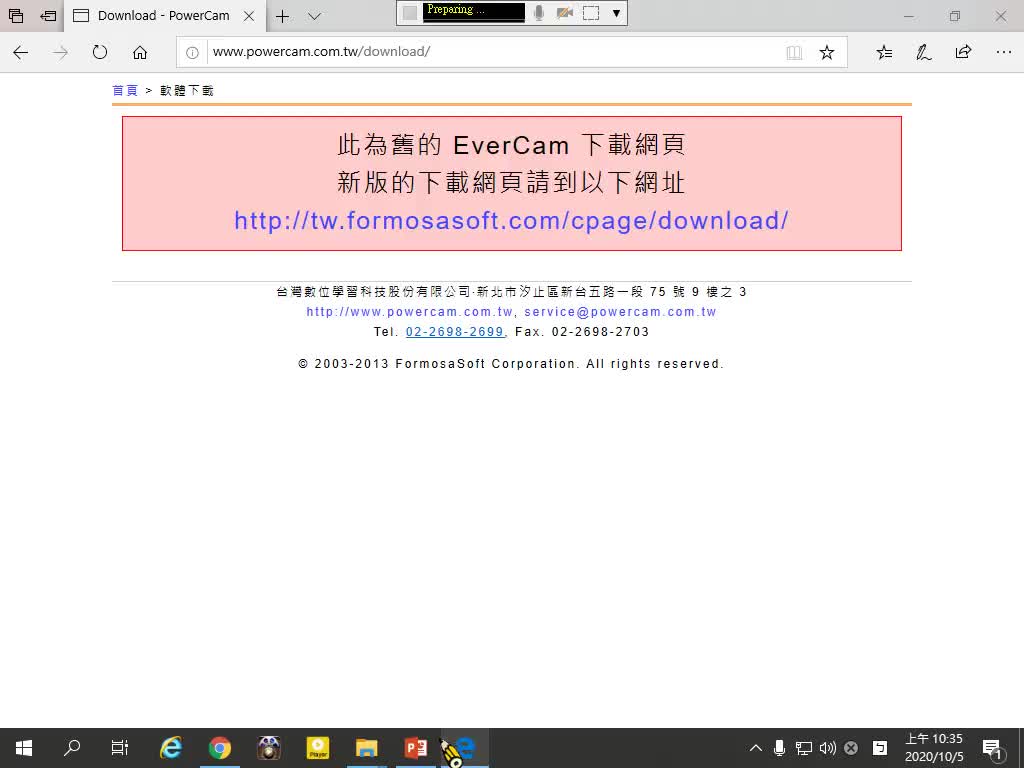This screenshot has height=768, width=1024.
Task: Add notes with the pen icon
Action: click(x=923, y=53)
